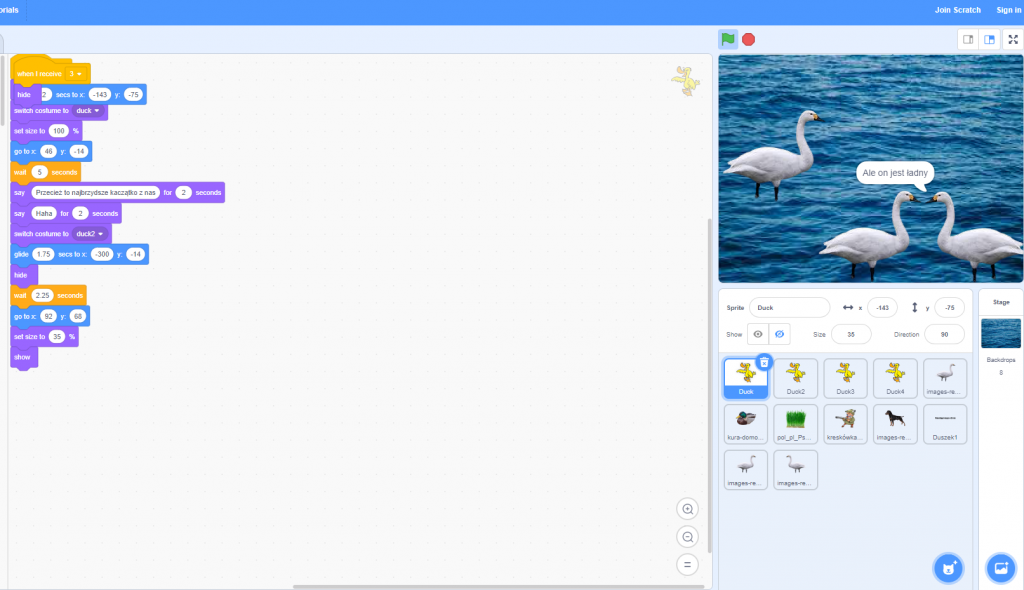Image resolution: width=1024 pixels, height=590 pixels.
Task: Delete the Duck sprite with trash icon
Action: tap(764, 362)
